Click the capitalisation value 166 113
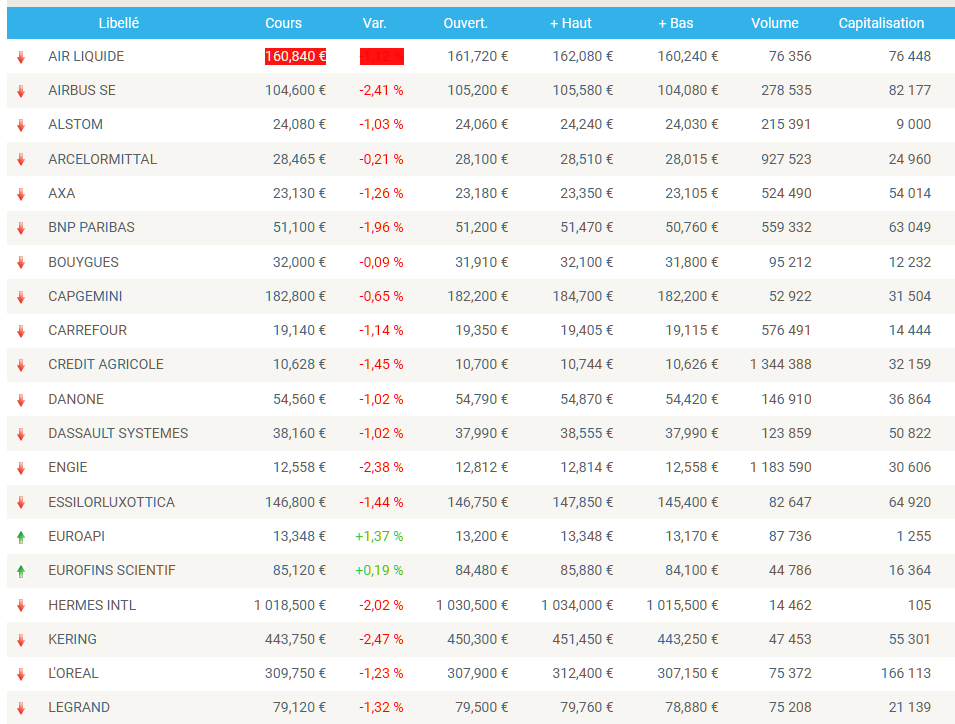The height and width of the screenshot is (724, 955). point(906,673)
